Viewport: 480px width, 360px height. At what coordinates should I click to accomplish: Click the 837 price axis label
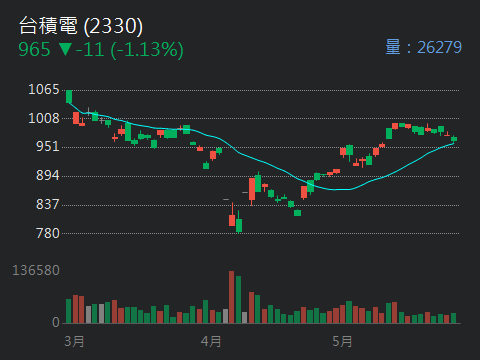(48, 204)
